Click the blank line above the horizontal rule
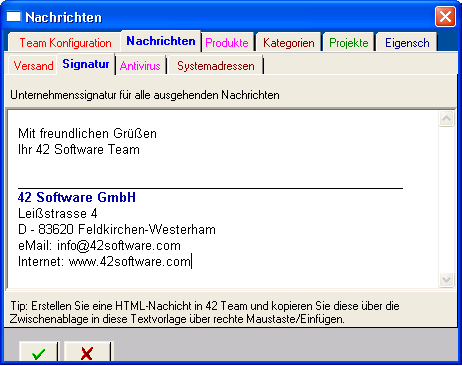 point(210,173)
